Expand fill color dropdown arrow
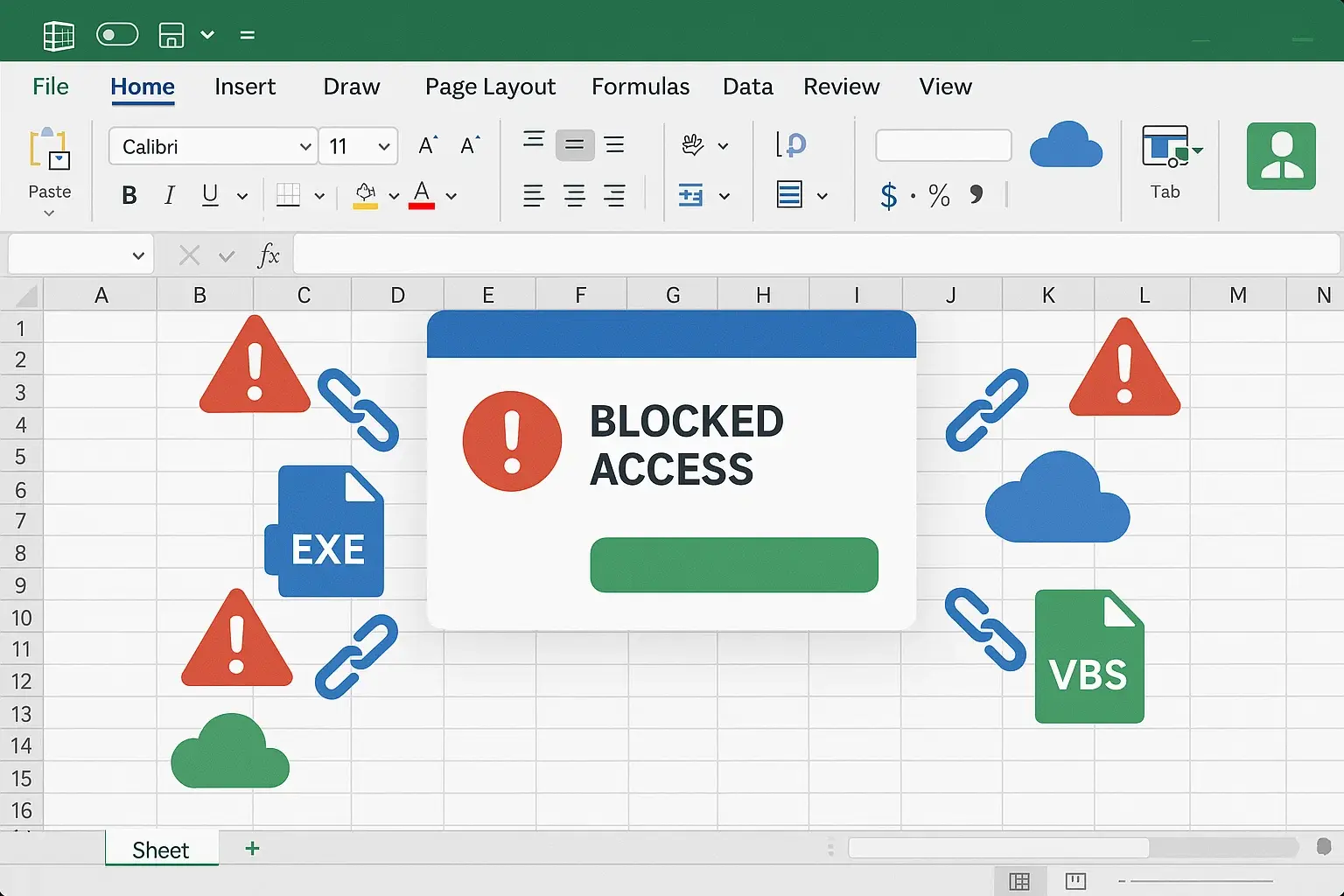 click(x=394, y=197)
